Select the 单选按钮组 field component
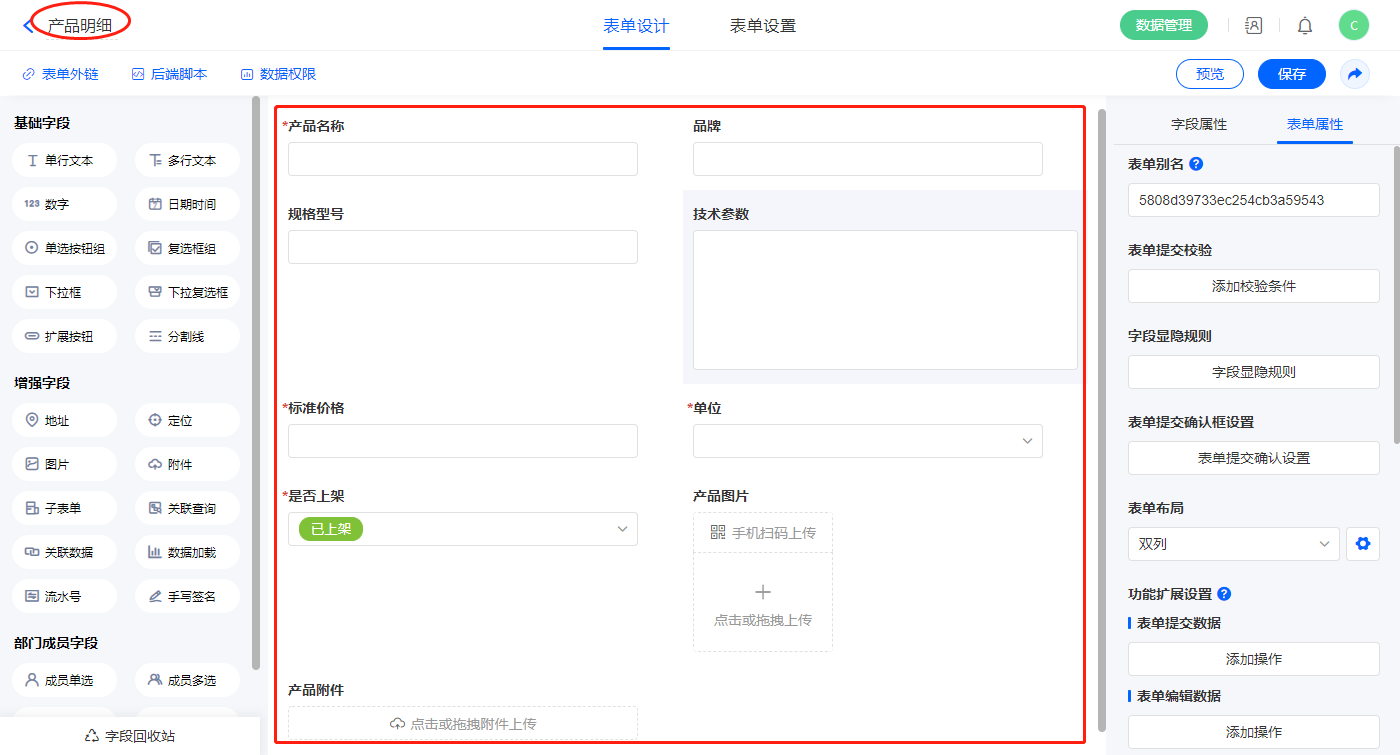1400x755 pixels. pyautogui.click(x=65, y=248)
